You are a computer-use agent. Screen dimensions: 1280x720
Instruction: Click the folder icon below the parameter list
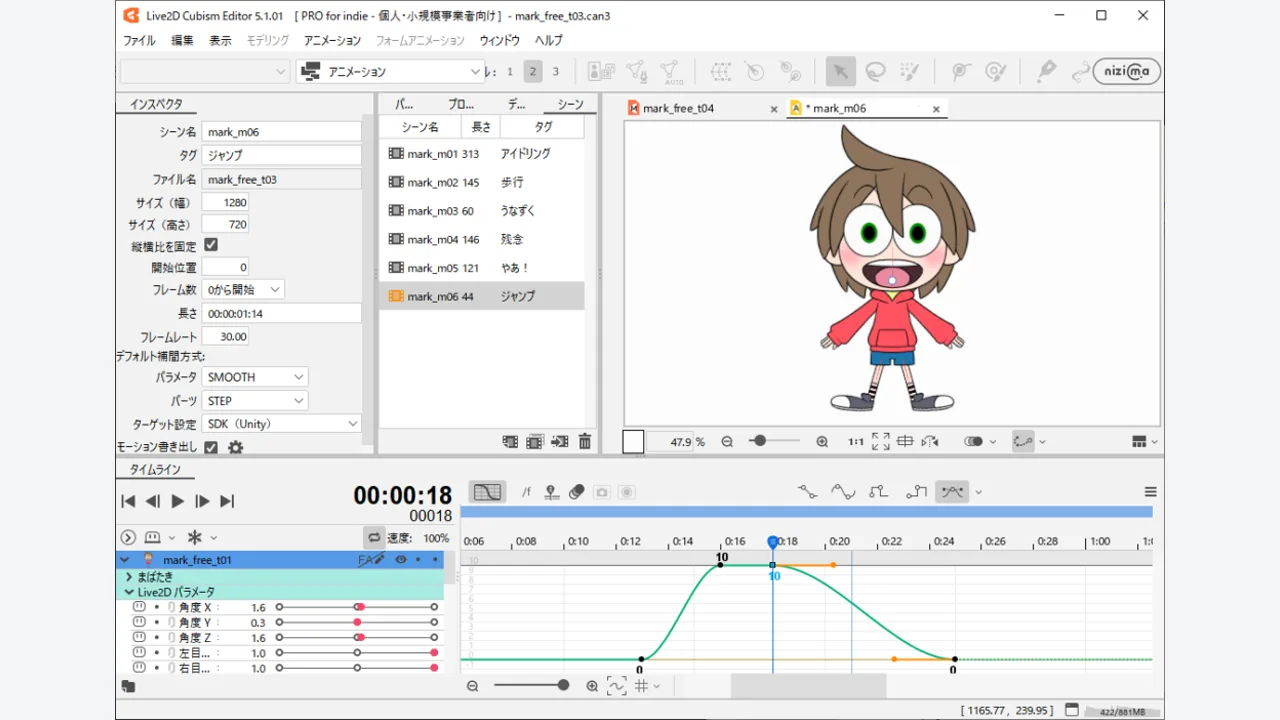(x=128, y=686)
